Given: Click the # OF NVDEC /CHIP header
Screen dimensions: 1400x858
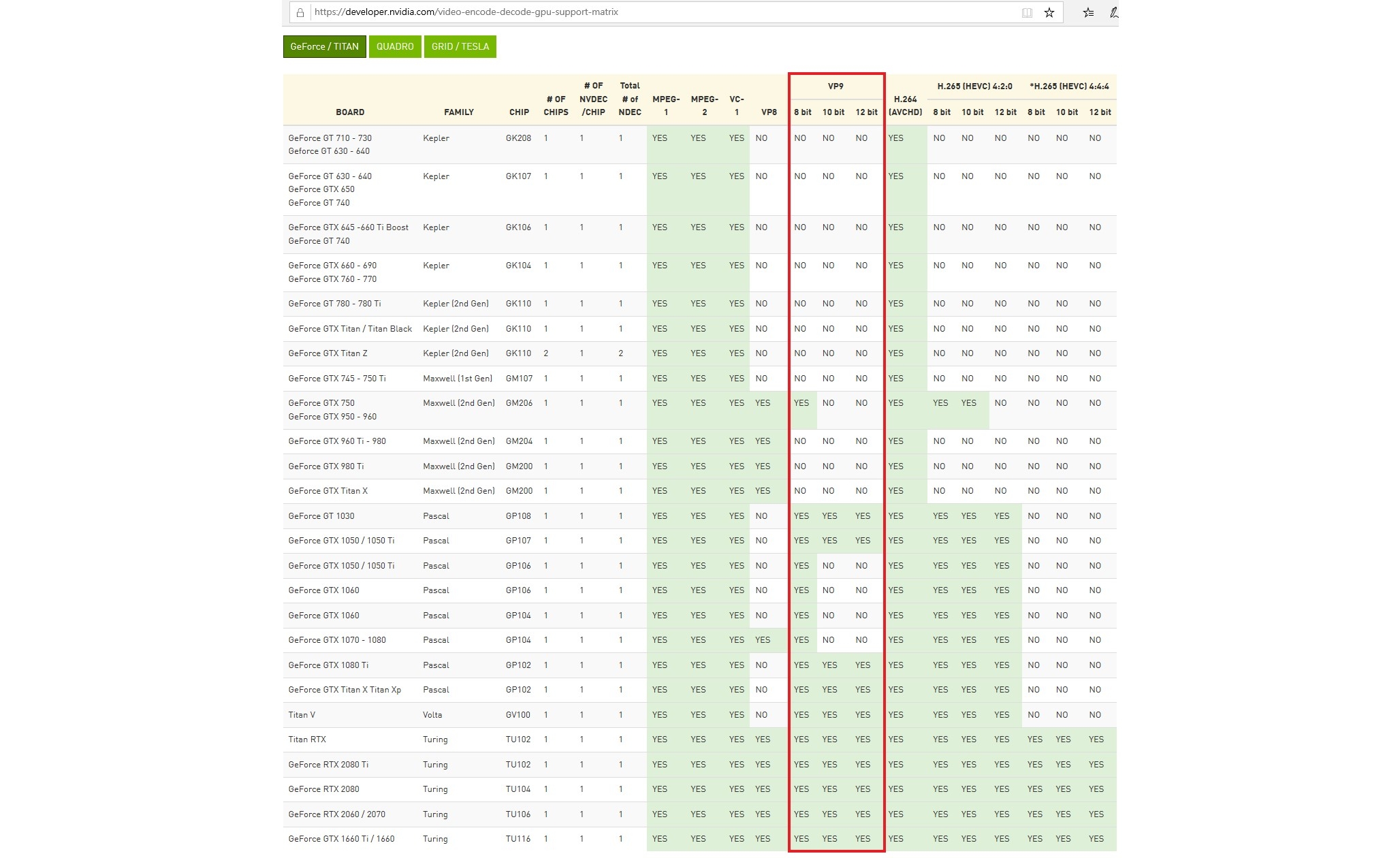Looking at the screenshot, I should click(593, 99).
